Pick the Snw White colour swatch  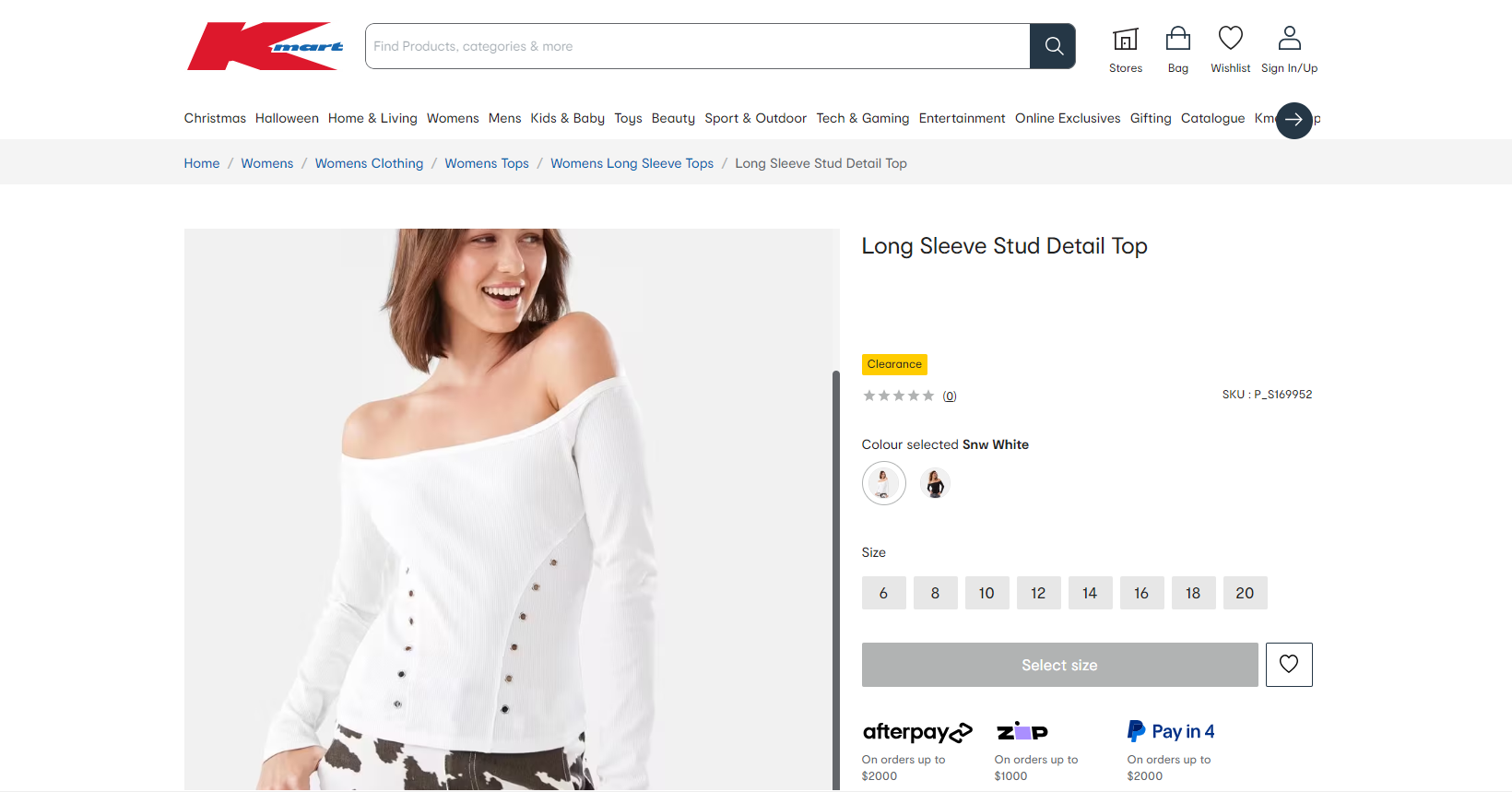point(883,483)
